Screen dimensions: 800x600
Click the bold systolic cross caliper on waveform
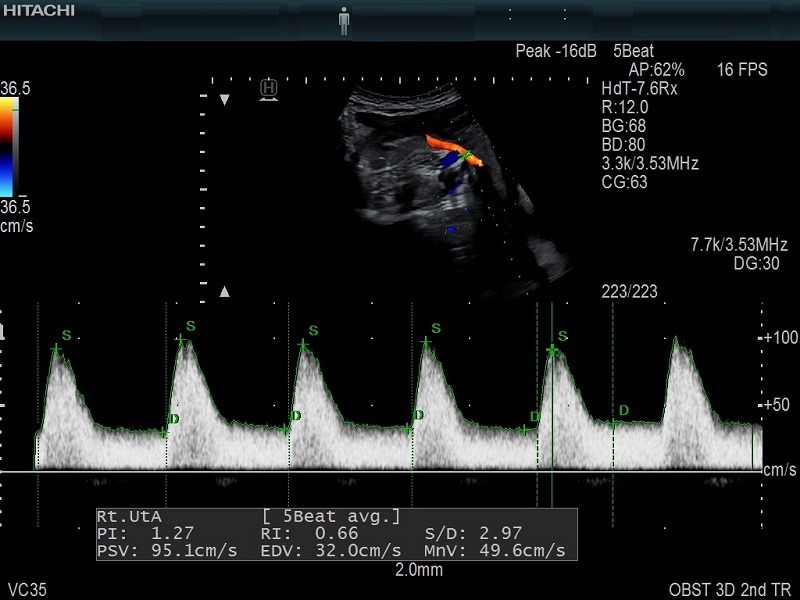coord(551,351)
